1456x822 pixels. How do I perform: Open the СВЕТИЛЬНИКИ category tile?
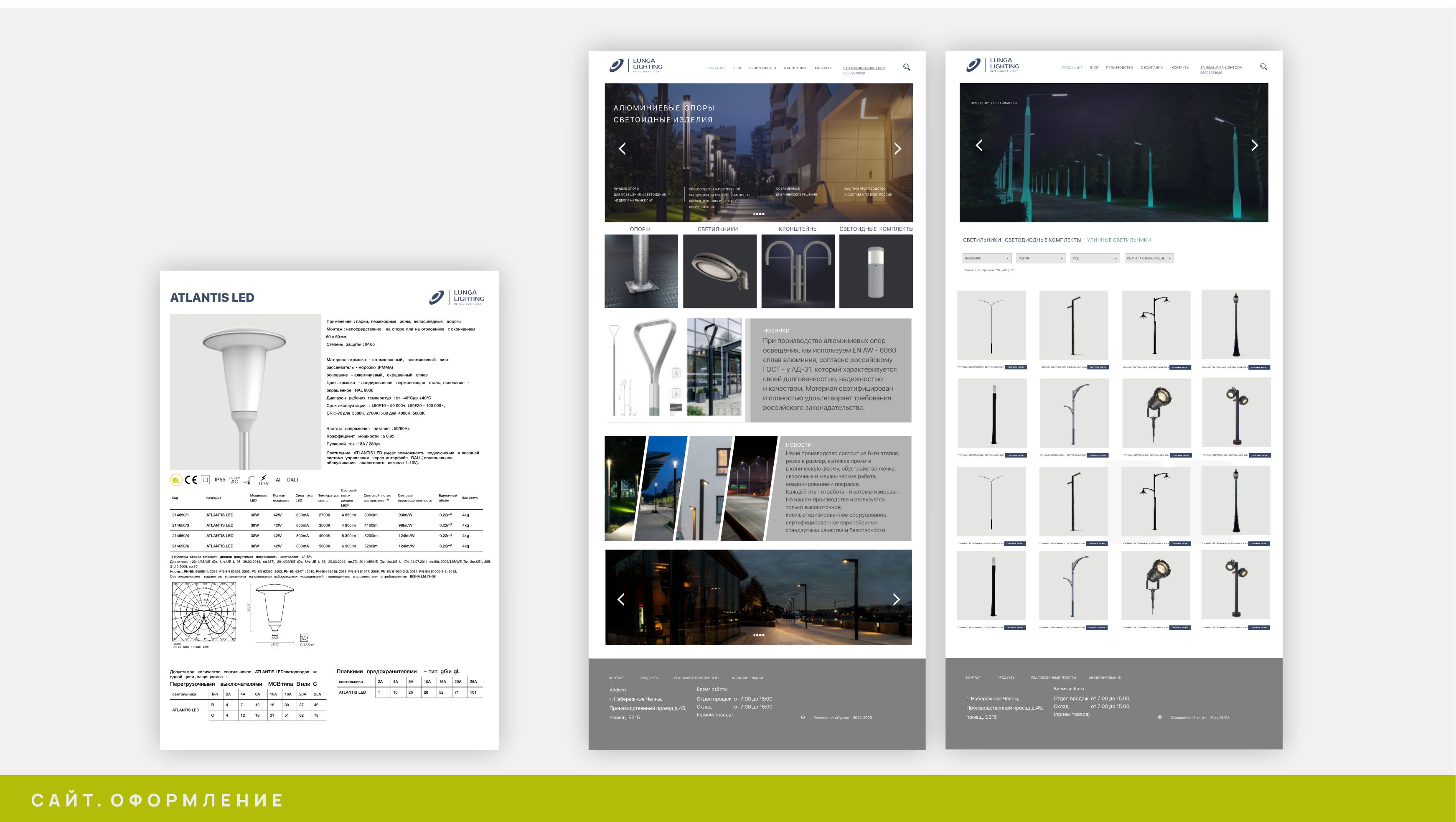tap(719, 271)
